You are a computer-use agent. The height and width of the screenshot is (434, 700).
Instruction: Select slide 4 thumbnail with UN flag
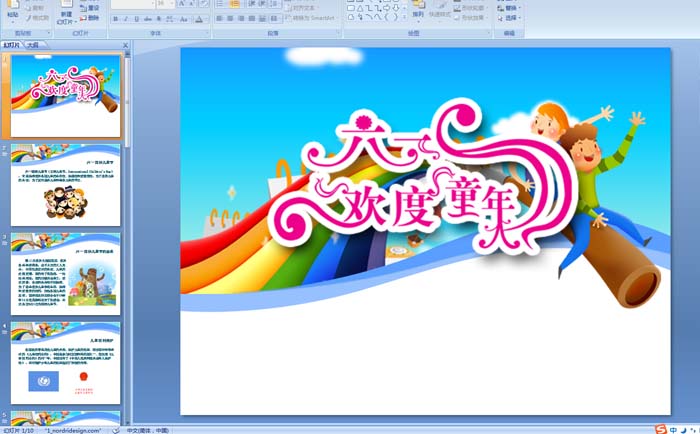tap(66, 363)
